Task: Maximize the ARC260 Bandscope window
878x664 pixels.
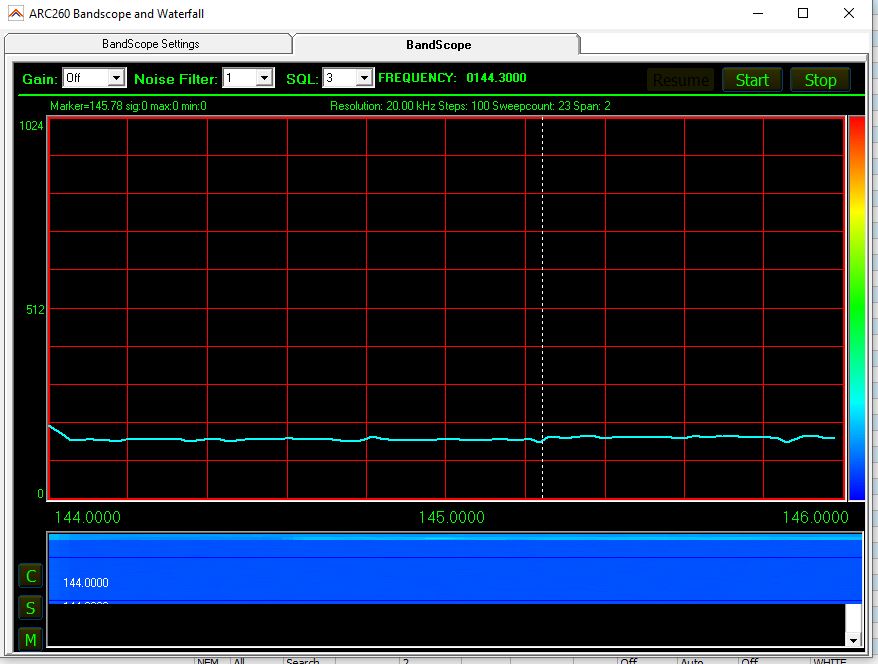Action: pos(803,13)
